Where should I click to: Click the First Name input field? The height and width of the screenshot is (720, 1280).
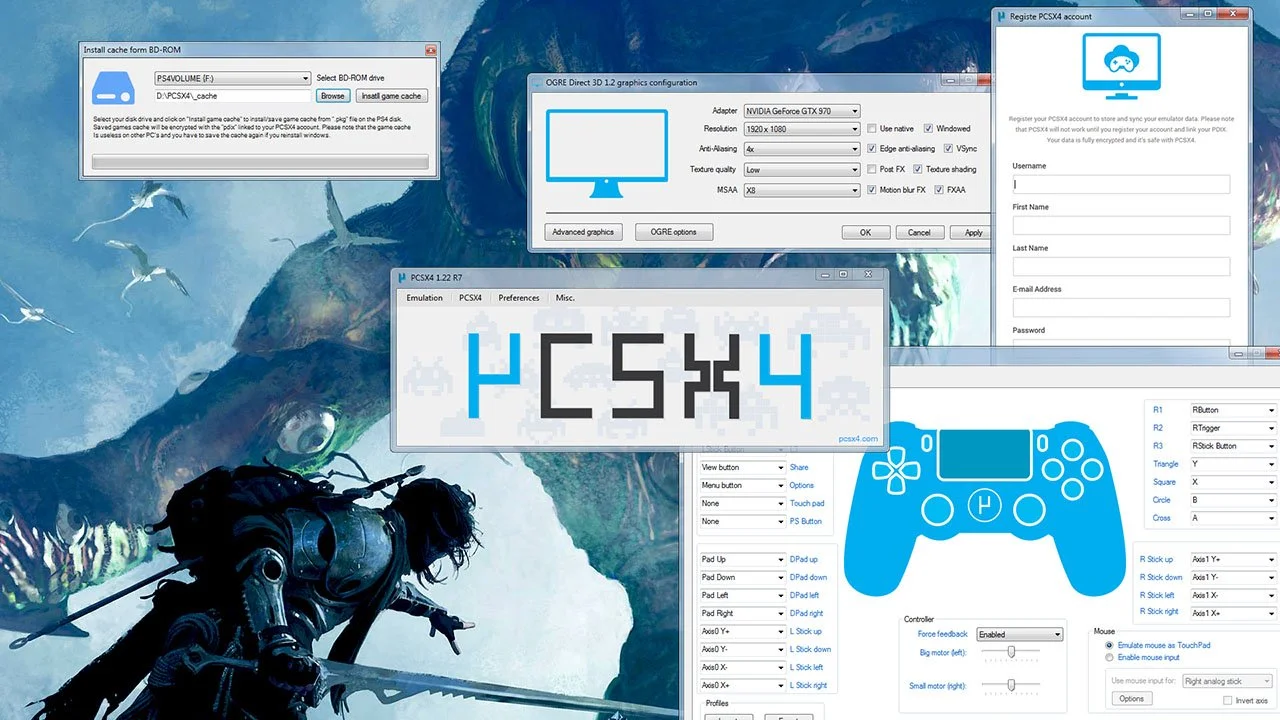coord(1121,225)
